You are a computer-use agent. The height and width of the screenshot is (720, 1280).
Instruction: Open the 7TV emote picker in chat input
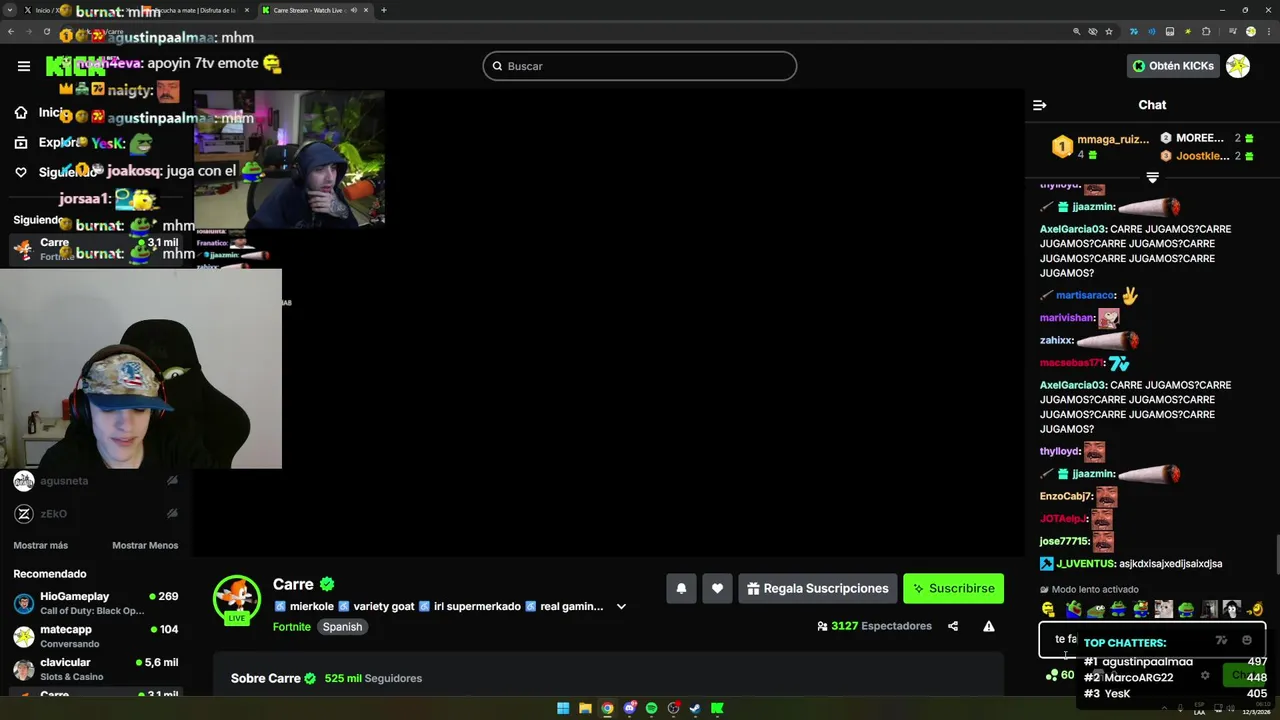1221,640
